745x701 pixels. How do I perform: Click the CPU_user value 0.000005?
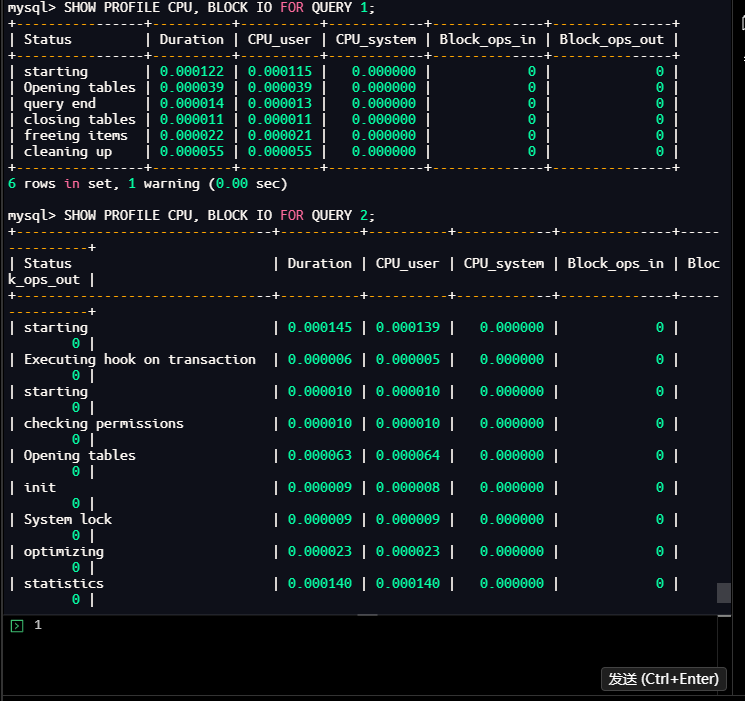click(x=408, y=359)
